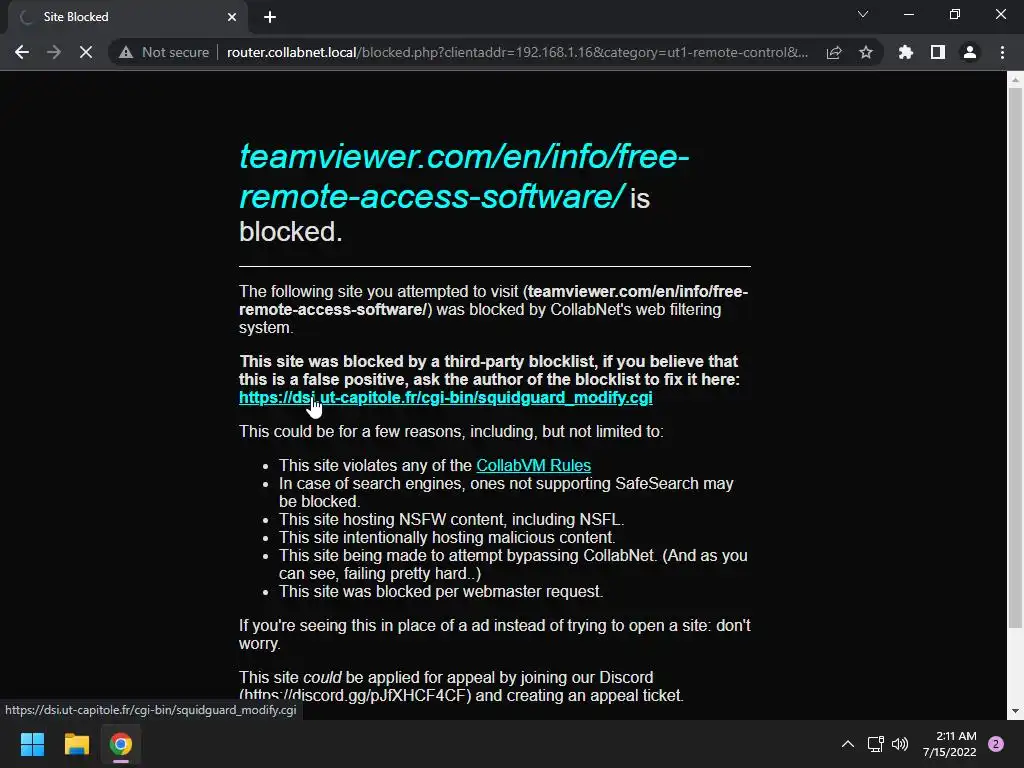Image resolution: width=1024 pixels, height=768 pixels.
Task: Open the CollabVM Rules link
Action: click(x=534, y=465)
